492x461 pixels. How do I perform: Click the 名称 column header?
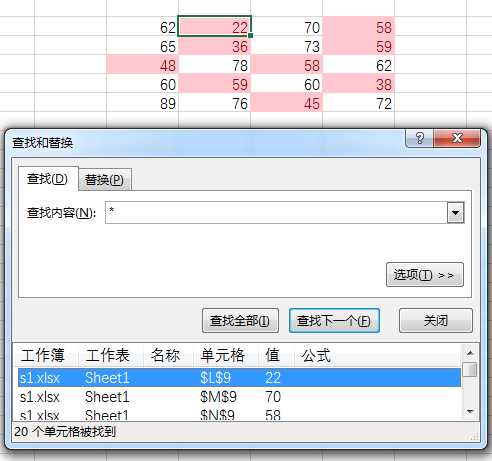tap(168, 355)
